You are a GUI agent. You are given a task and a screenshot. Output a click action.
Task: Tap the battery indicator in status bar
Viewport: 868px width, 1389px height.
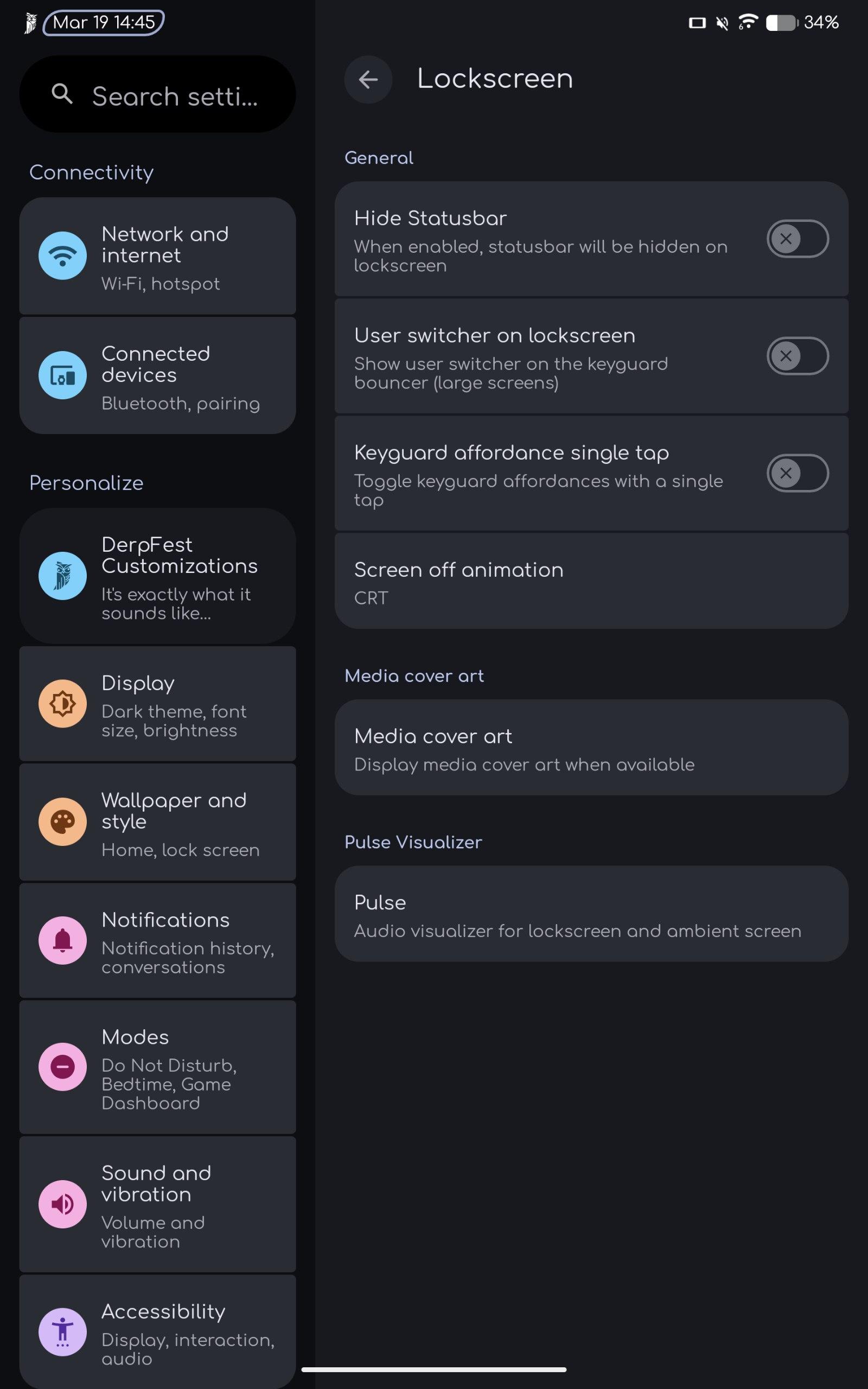coord(781,23)
